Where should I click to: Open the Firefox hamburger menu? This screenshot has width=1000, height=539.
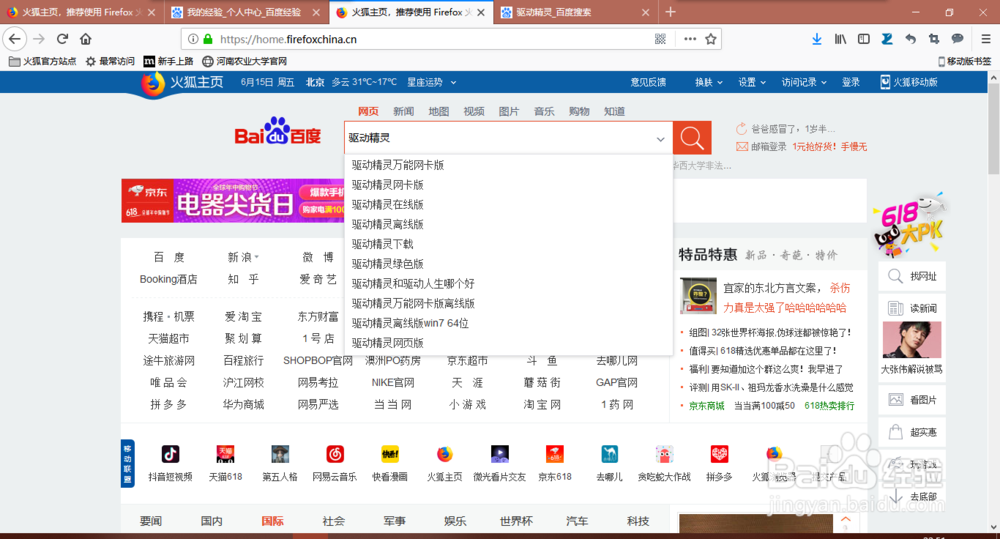(985, 39)
